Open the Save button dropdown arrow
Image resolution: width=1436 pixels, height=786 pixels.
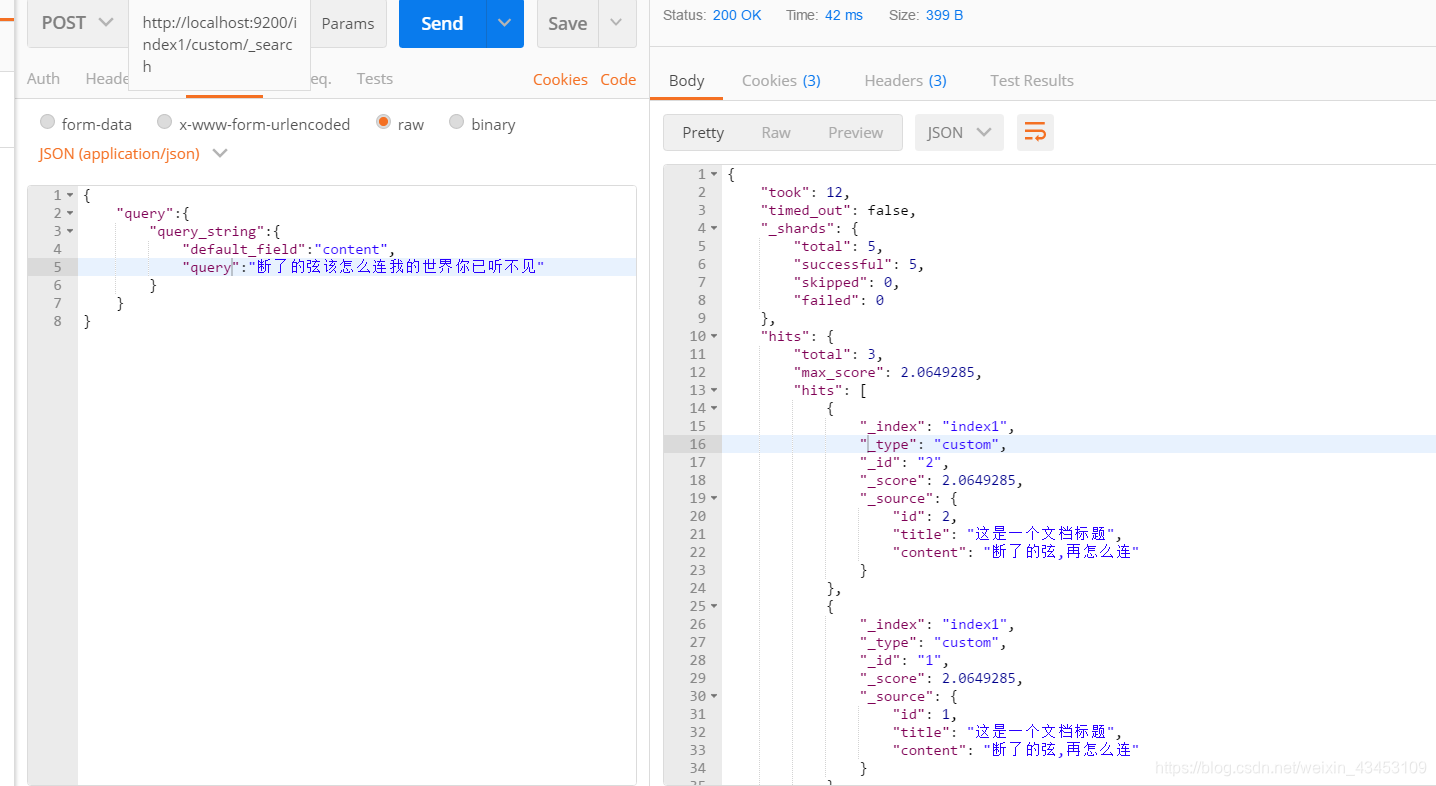617,23
